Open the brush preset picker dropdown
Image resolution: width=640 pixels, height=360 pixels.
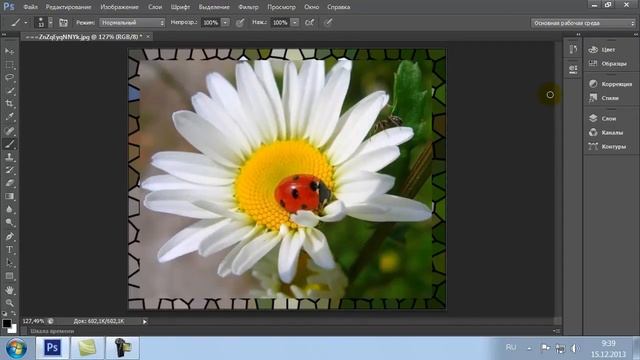[x=51, y=23]
